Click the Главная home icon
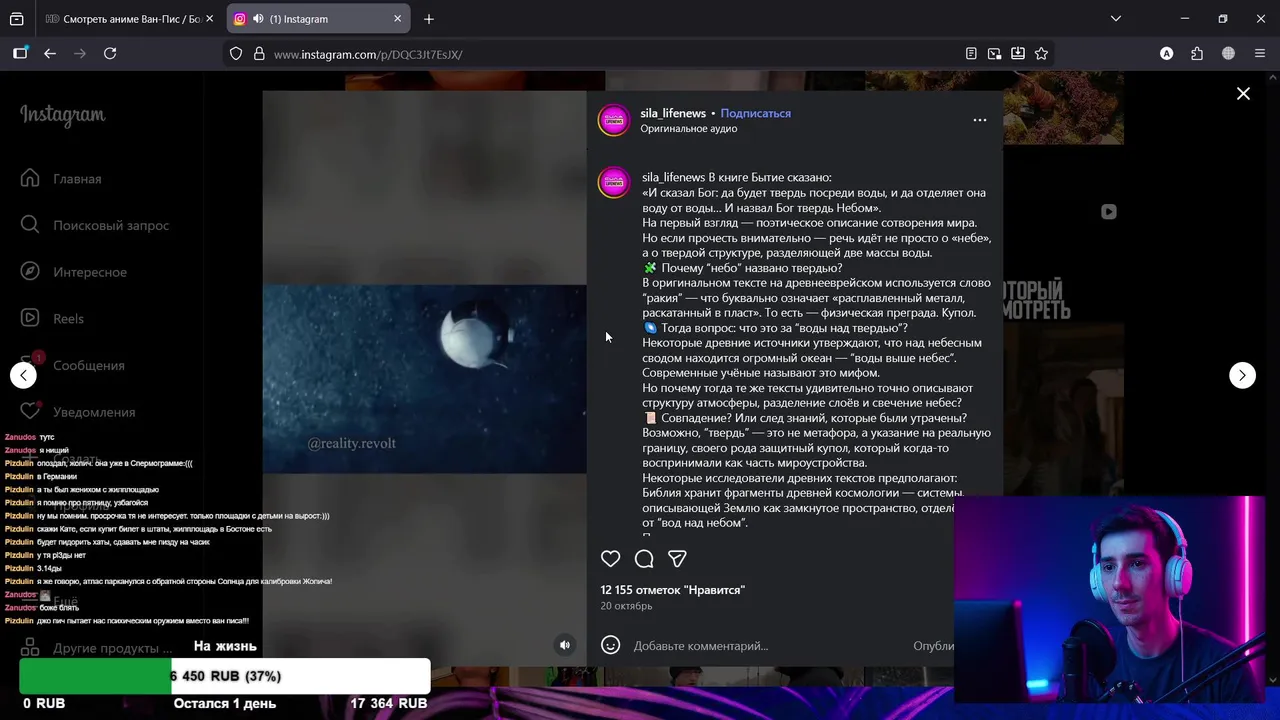 point(30,178)
